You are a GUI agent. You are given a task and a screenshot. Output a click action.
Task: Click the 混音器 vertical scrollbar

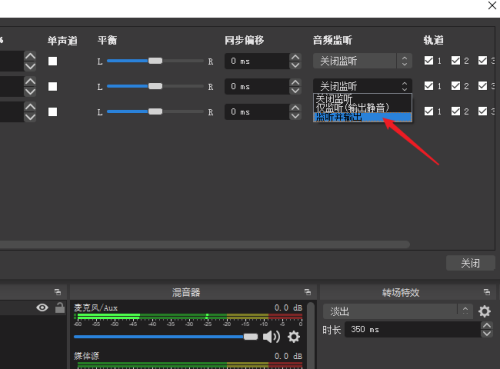pyautogui.click(x=311, y=335)
